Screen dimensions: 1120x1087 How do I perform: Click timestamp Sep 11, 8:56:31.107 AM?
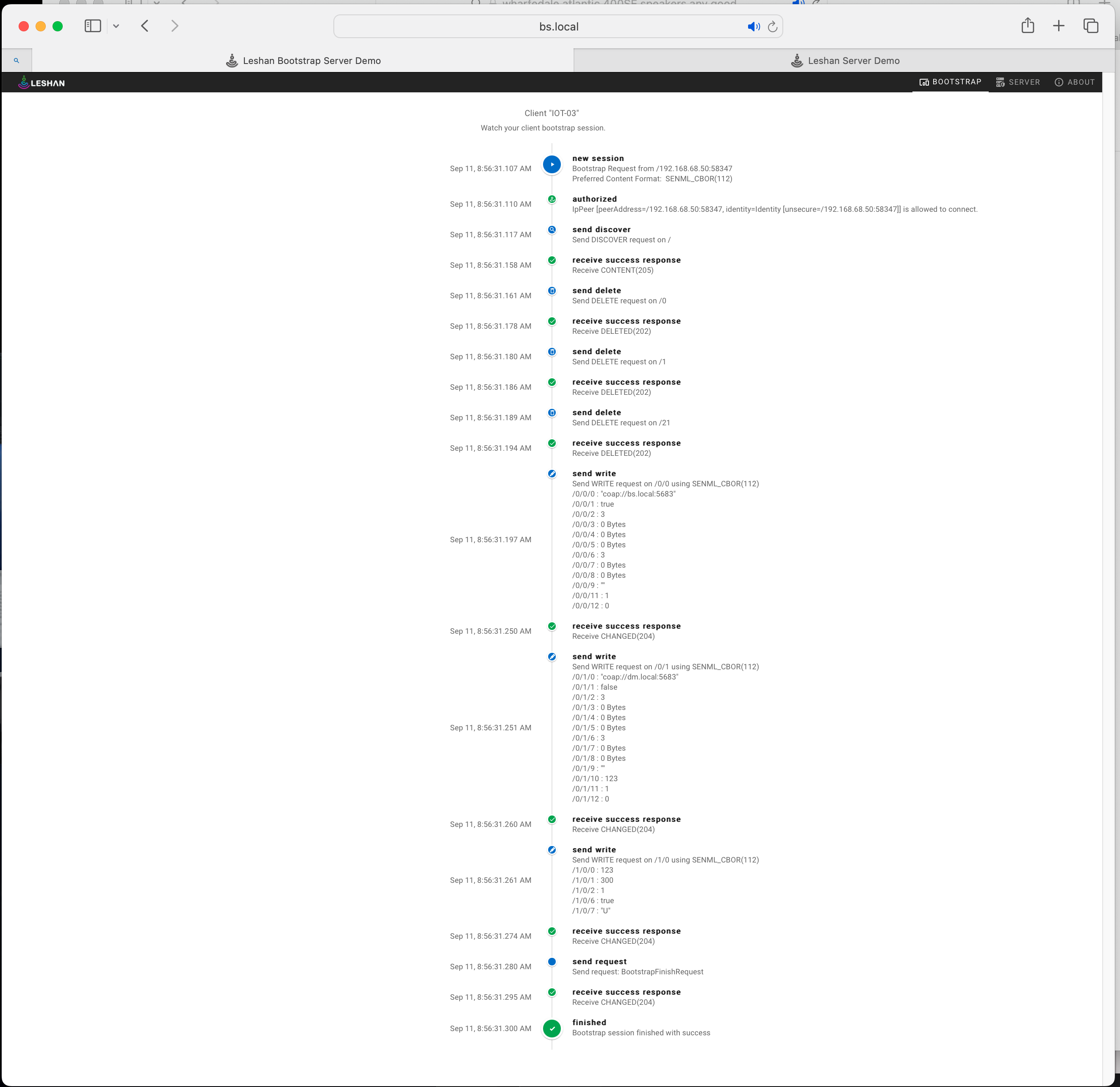pyautogui.click(x=490, y=169)
